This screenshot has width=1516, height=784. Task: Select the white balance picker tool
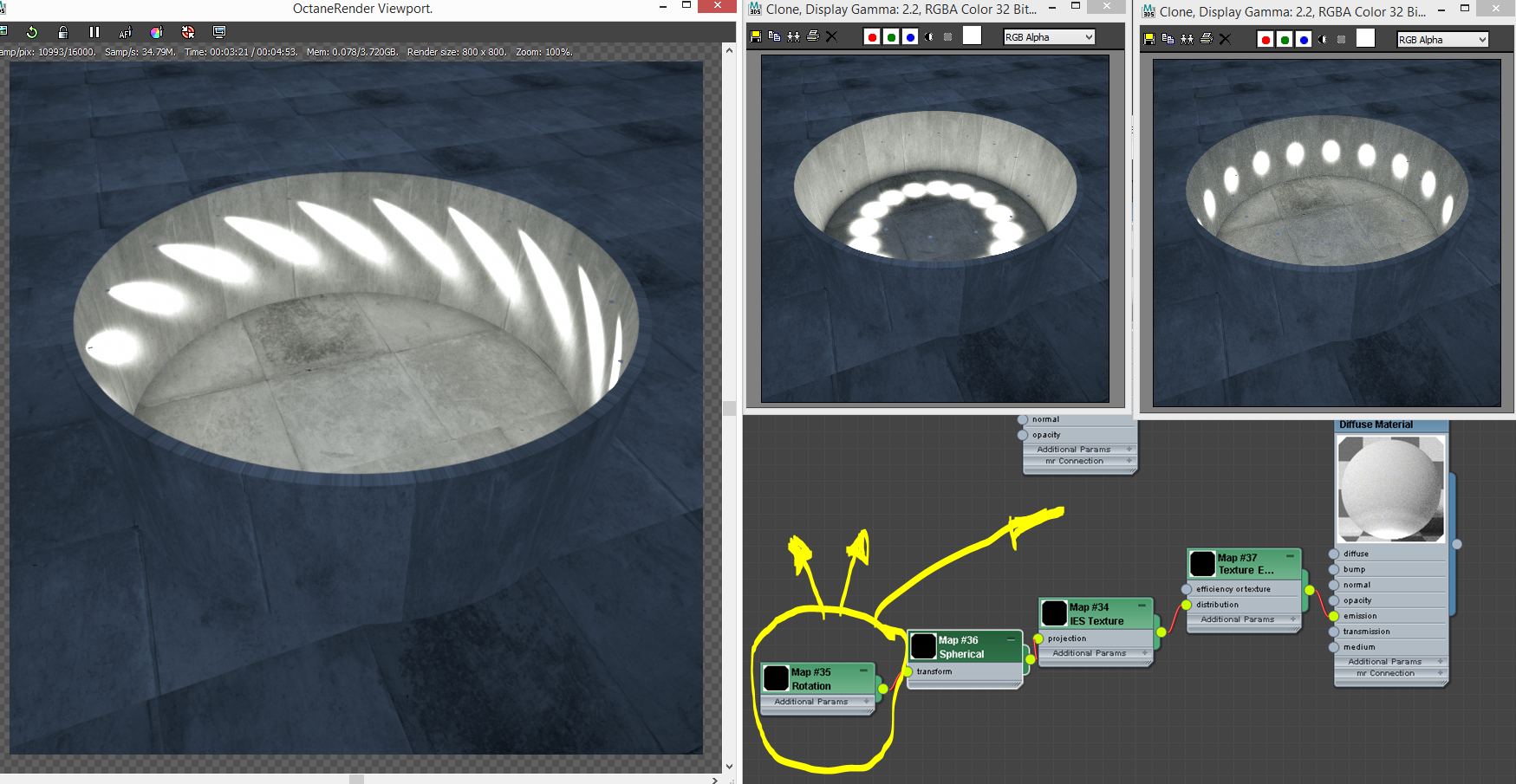coord(156,32)
